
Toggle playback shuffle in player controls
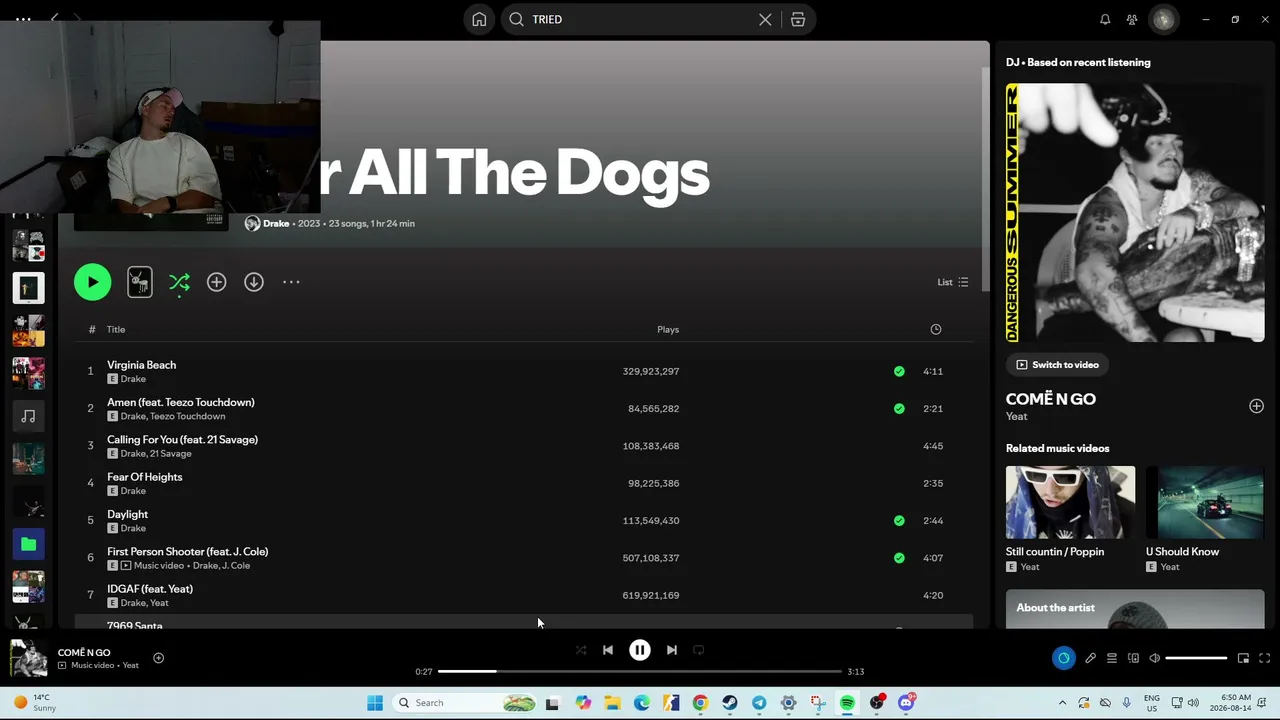(581, 650)
